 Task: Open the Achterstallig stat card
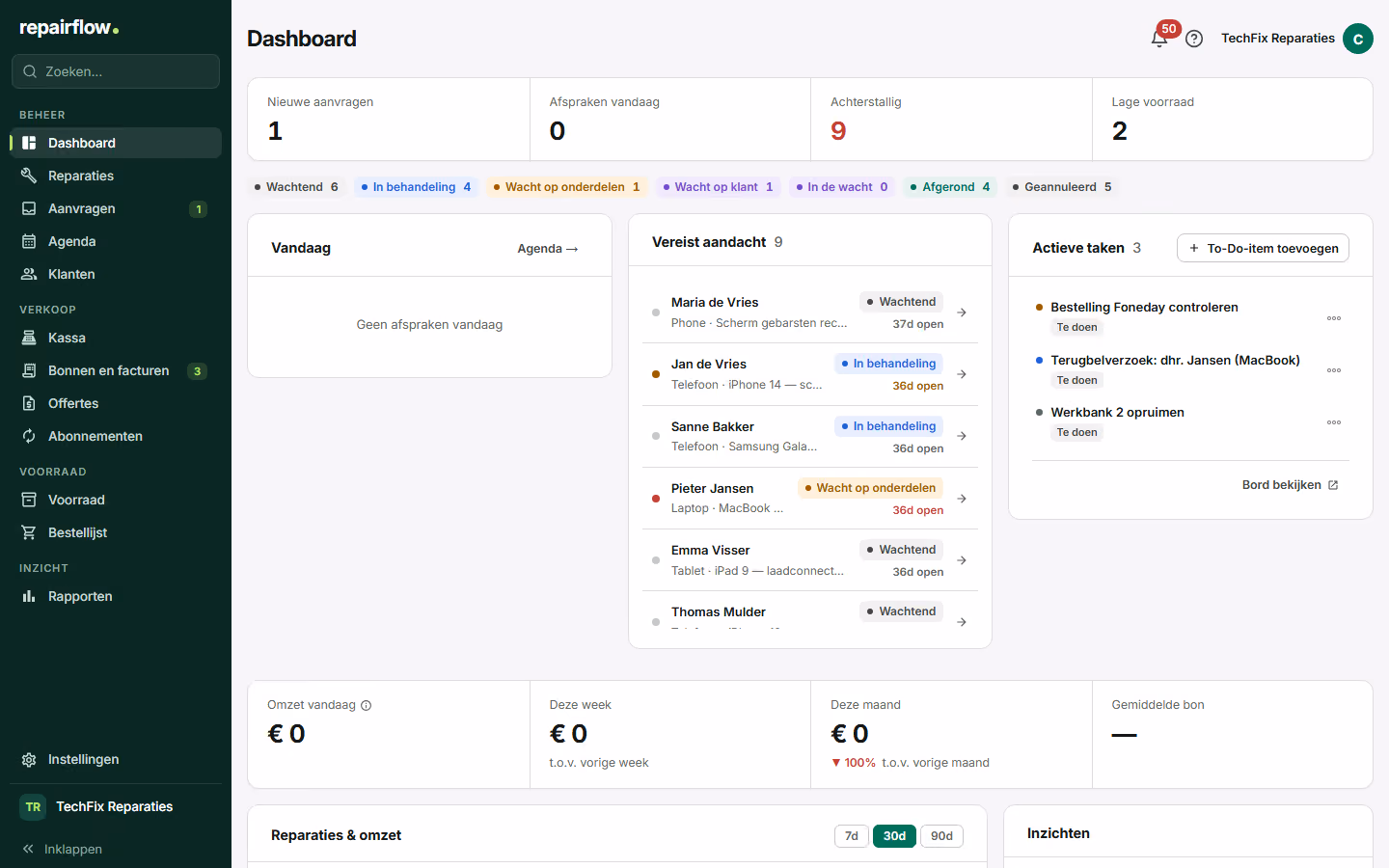click(951, 120)
